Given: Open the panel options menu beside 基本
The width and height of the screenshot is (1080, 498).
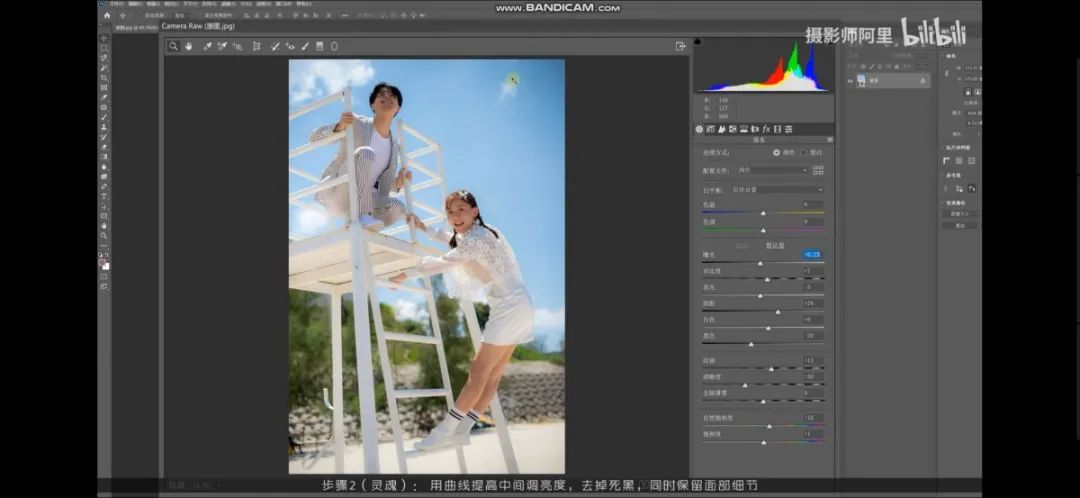Looking at the screenshot, I should click(x=829, y=140).
